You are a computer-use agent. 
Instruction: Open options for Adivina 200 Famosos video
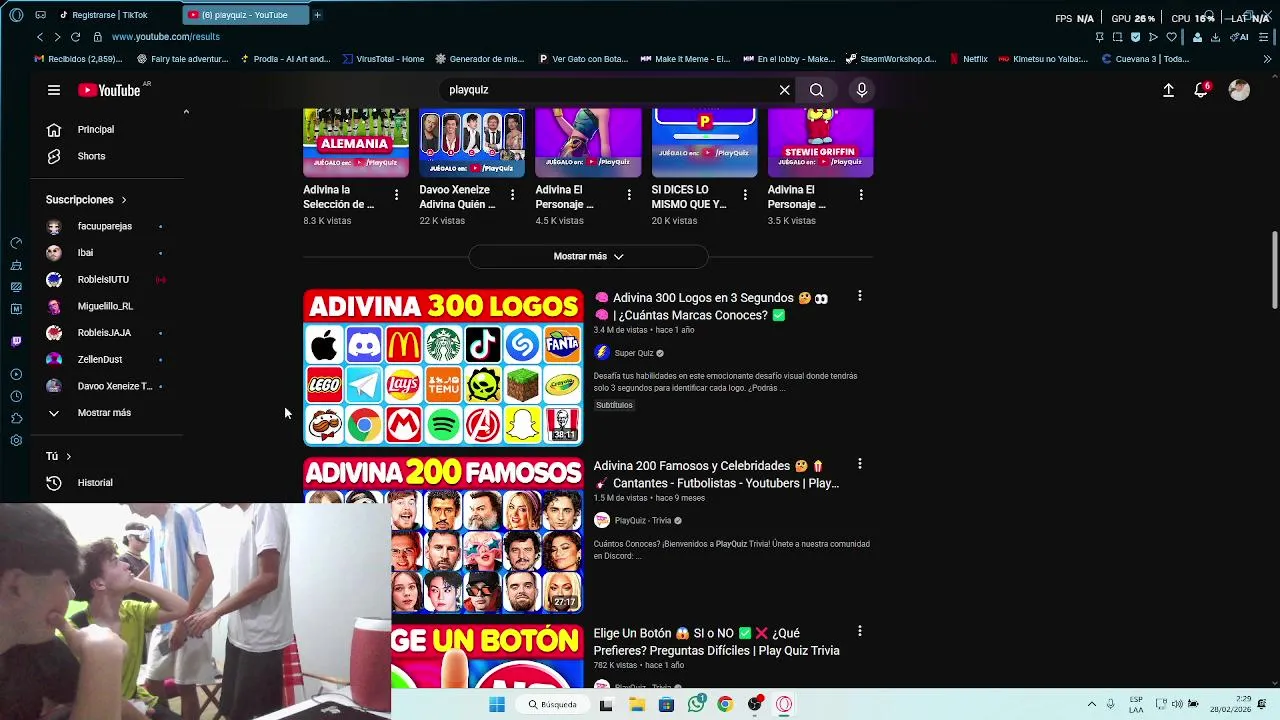click(859, 464)
